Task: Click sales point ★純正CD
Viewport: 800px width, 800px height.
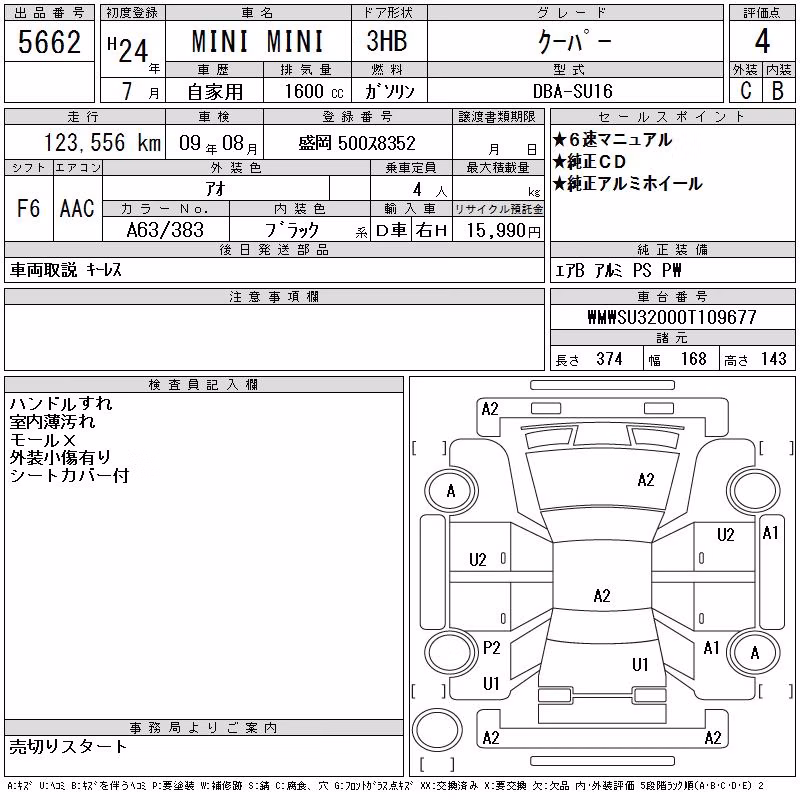Action: 589,162
